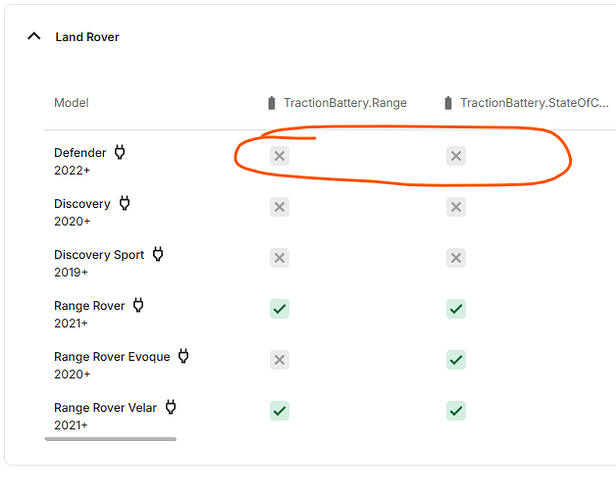The height and width of the screenshot is (500, 616).
Task: Click the plug icon next to Range Rover Evoque
Action: (x=183, y=356)
